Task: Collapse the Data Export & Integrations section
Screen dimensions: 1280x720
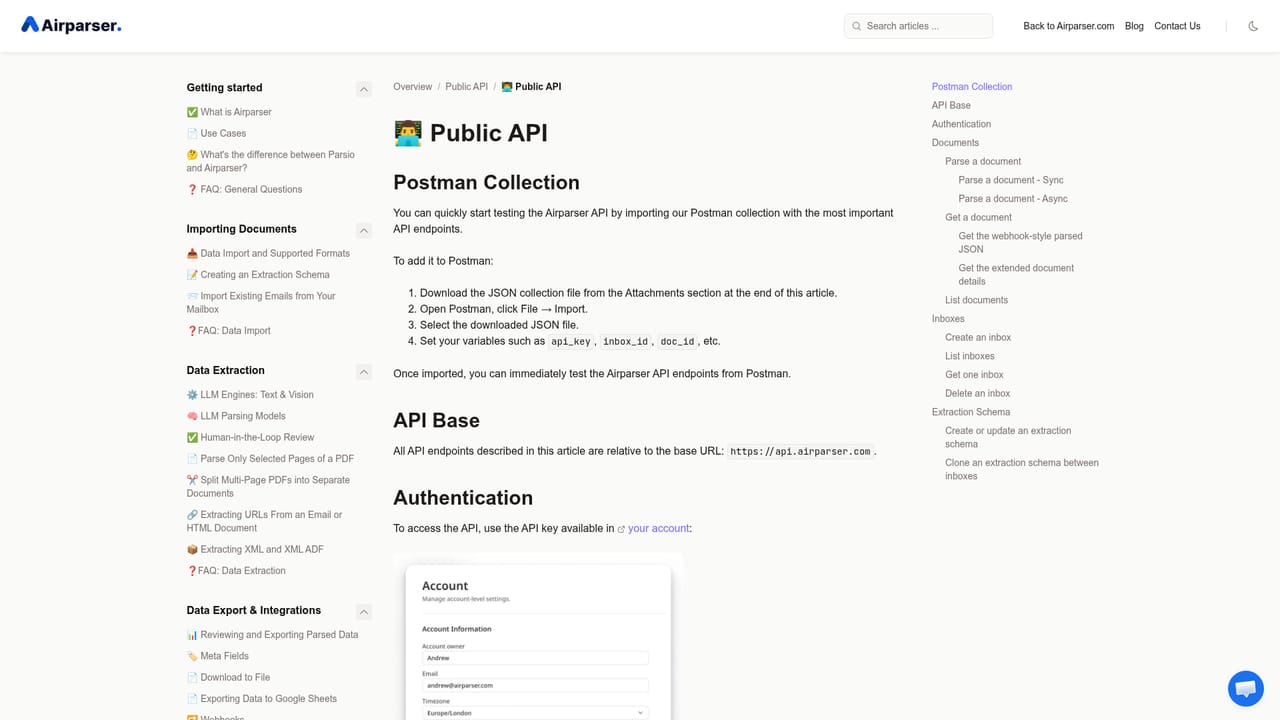Action: [364, 611]
